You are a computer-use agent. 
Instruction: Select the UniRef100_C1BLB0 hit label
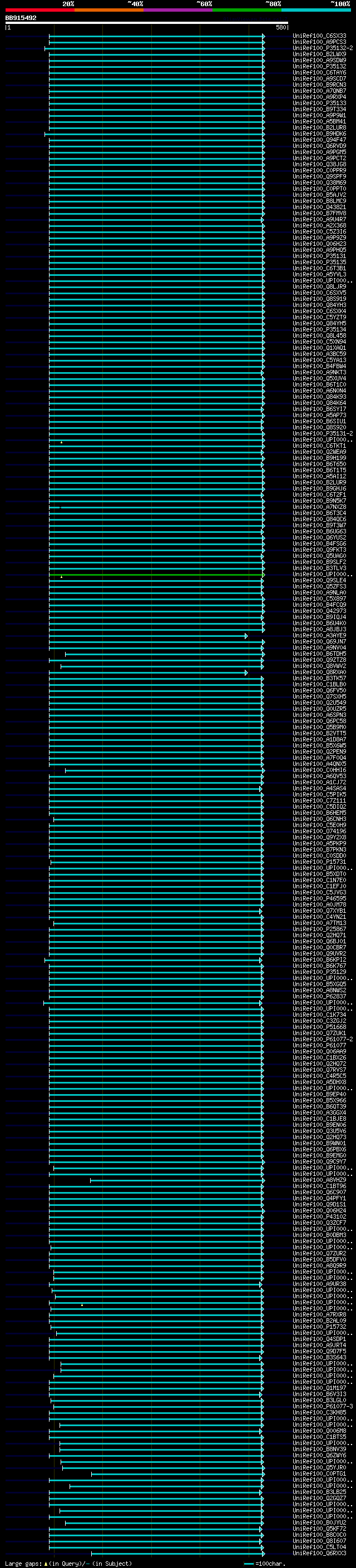coord(319,684)
